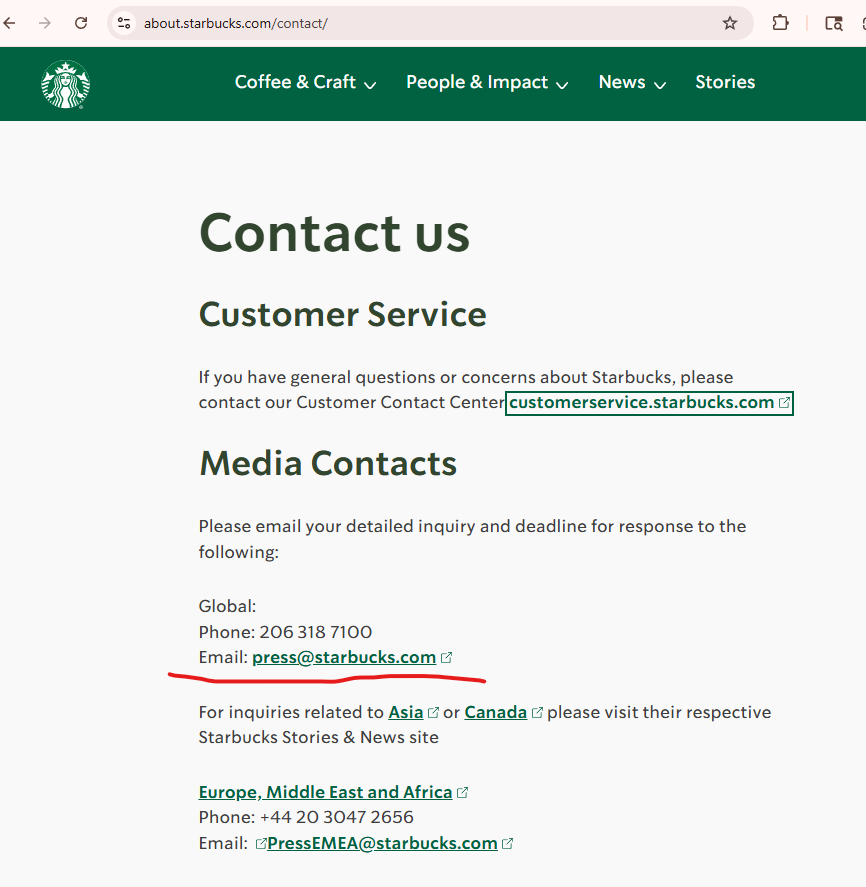
Task: Click the Media Contacts heading
Action: pos(328,463)
